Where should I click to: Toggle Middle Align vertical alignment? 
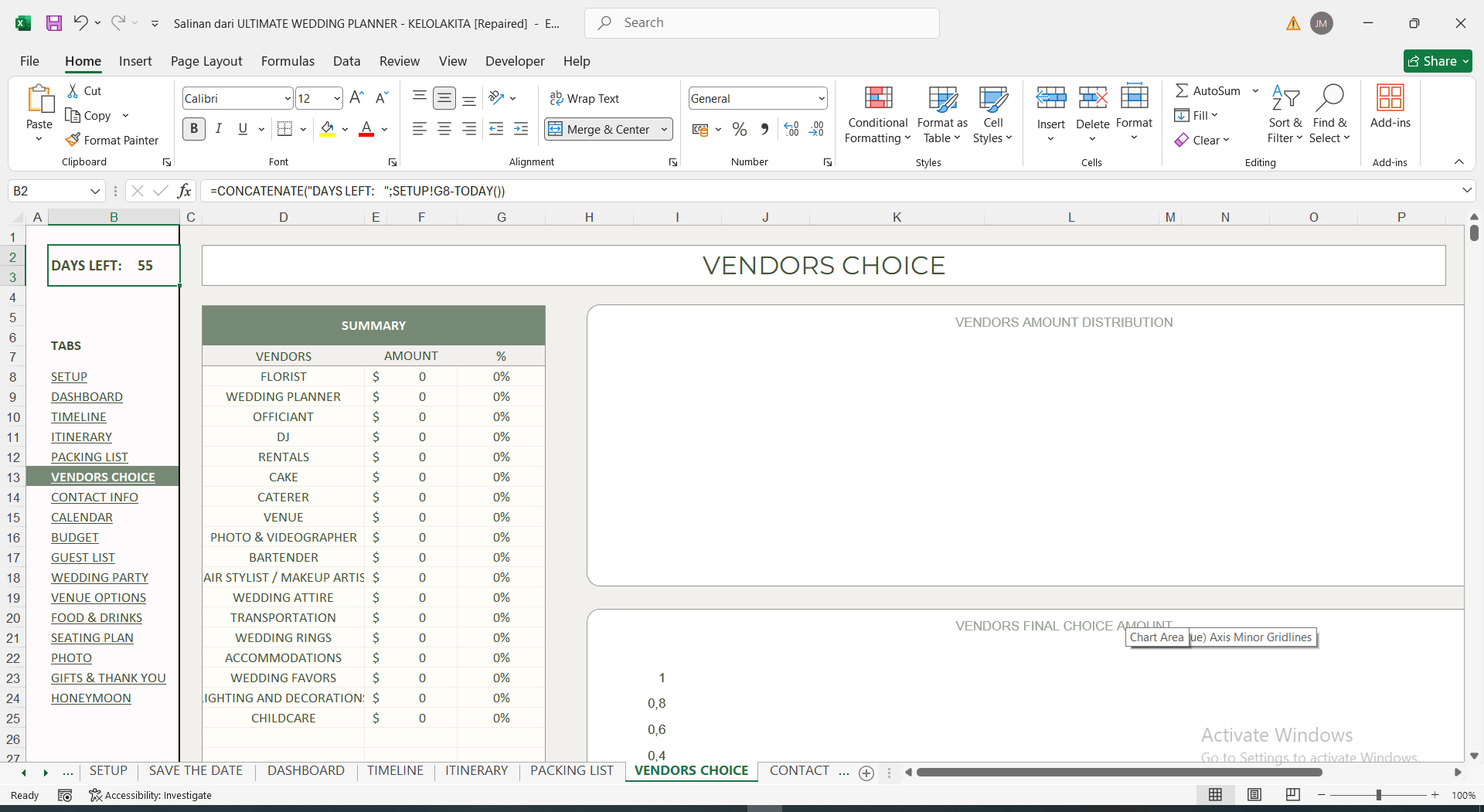[444, 98]
